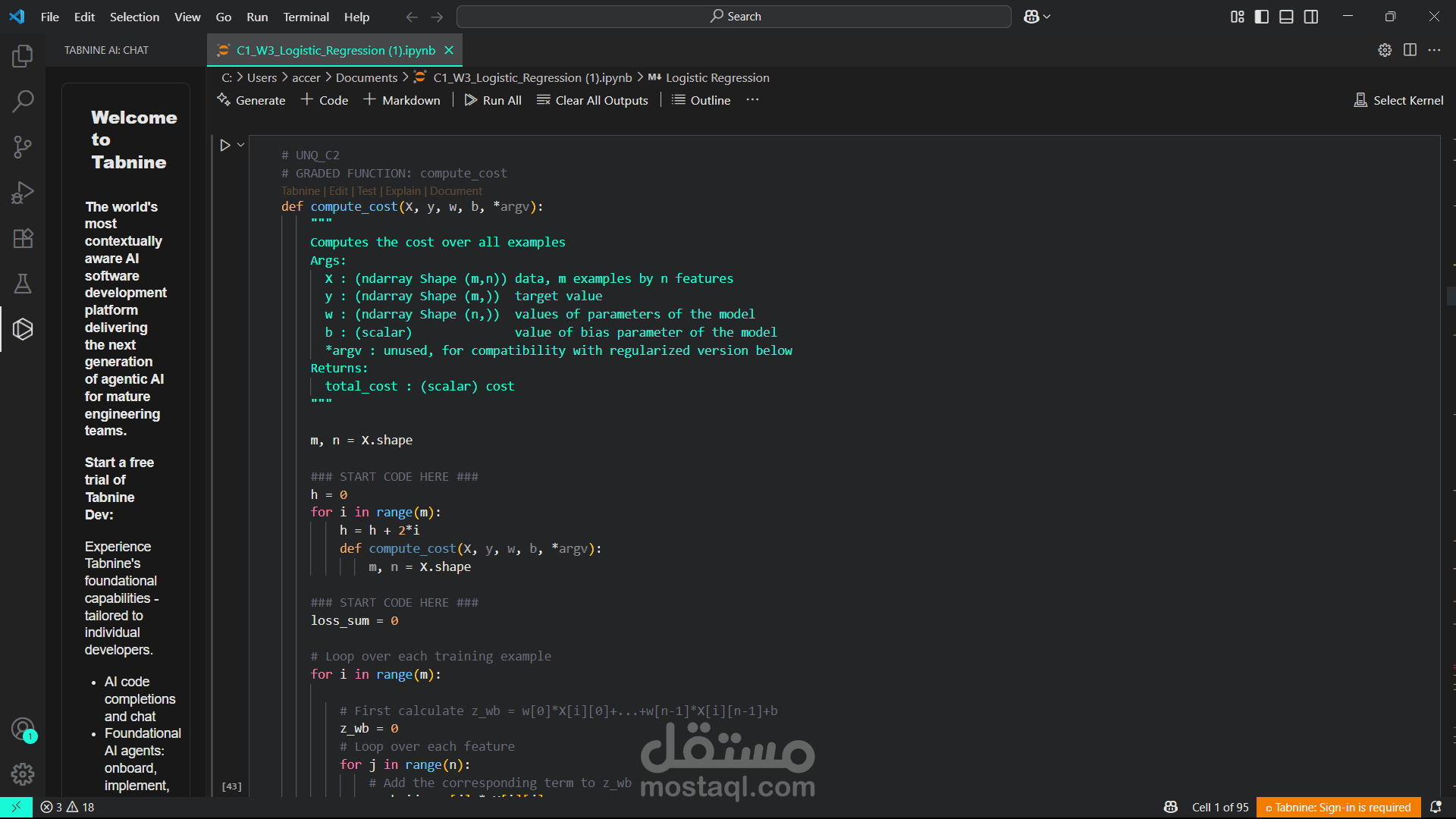Open the Accounts menu icon
The image size is (1456, 819).
point(23,729)
